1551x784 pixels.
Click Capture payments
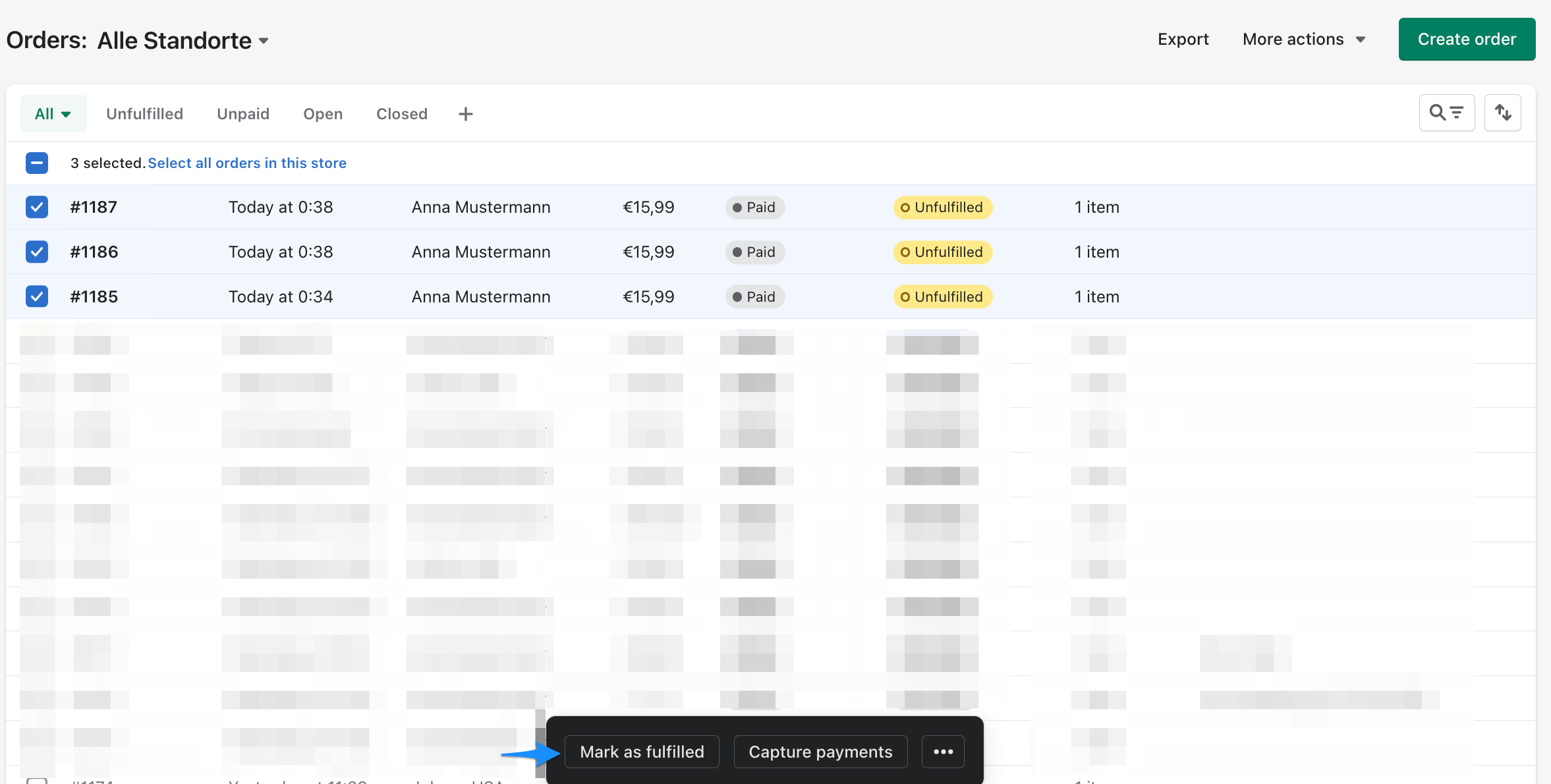point(820,752)
